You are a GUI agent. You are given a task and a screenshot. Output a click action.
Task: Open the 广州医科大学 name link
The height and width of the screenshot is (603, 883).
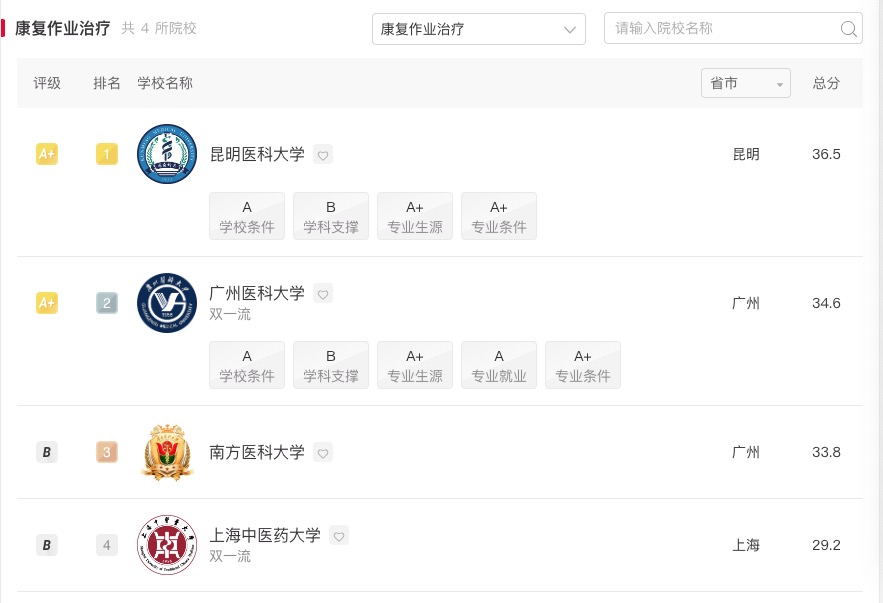(x=259, y=293)
